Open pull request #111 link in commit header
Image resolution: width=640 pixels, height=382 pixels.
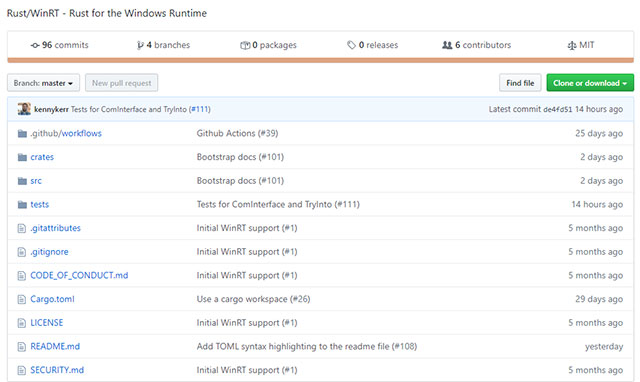coord(200,109)
